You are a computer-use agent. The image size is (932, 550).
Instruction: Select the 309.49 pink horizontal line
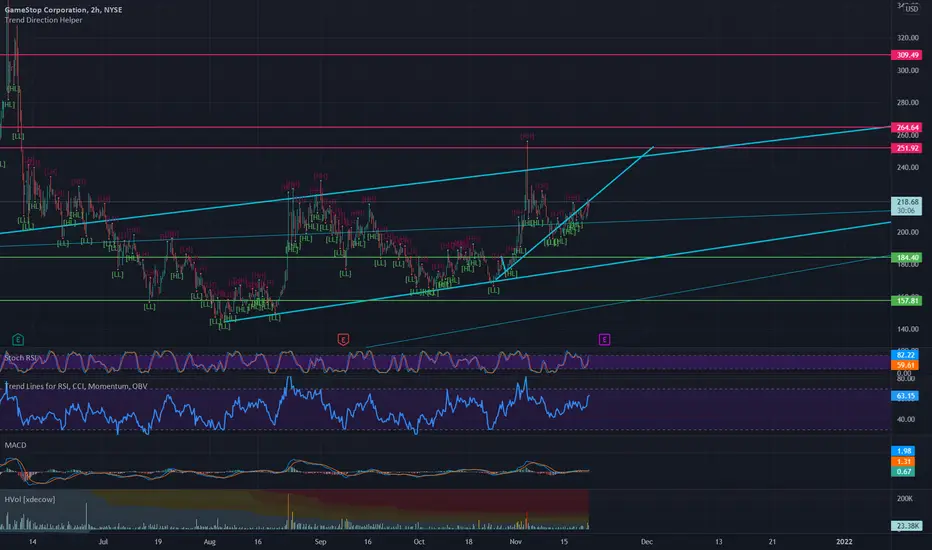446,55
